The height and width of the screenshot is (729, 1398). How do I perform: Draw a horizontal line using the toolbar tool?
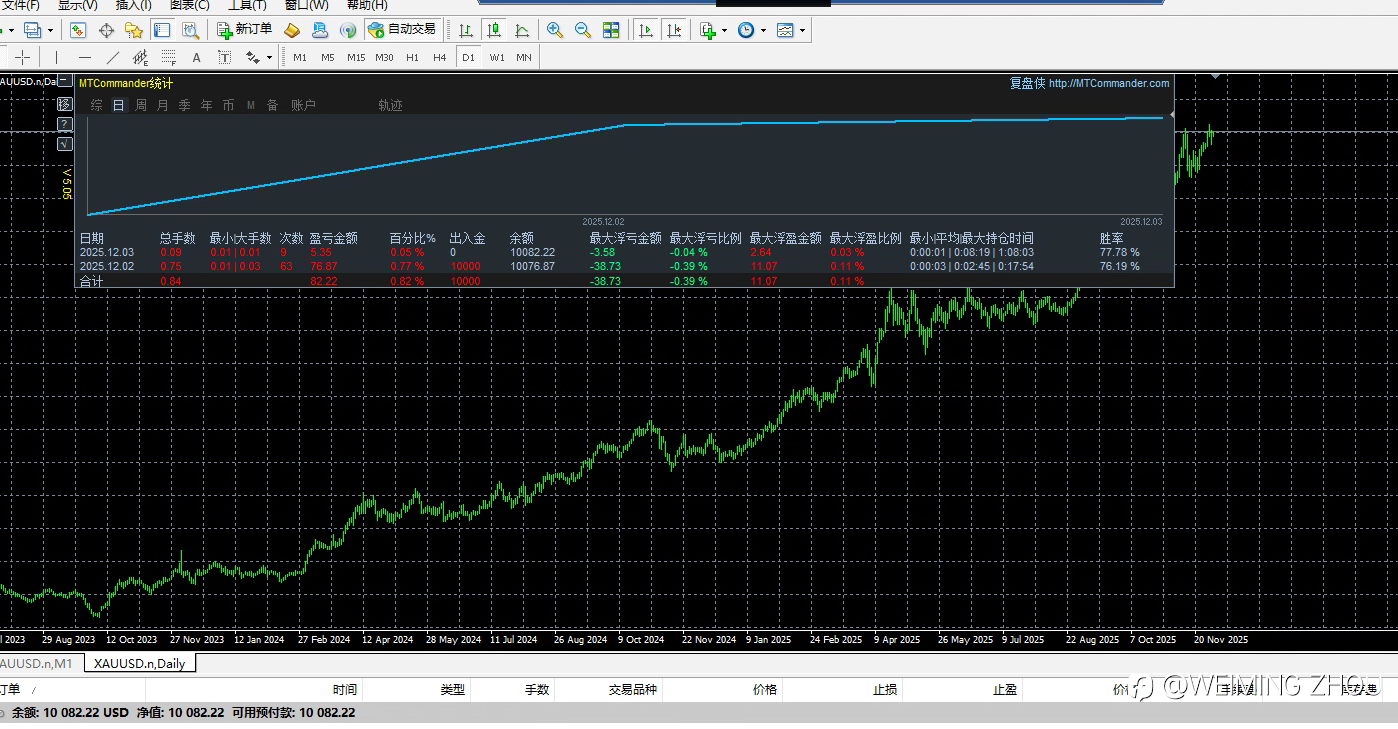coord(84,57)
